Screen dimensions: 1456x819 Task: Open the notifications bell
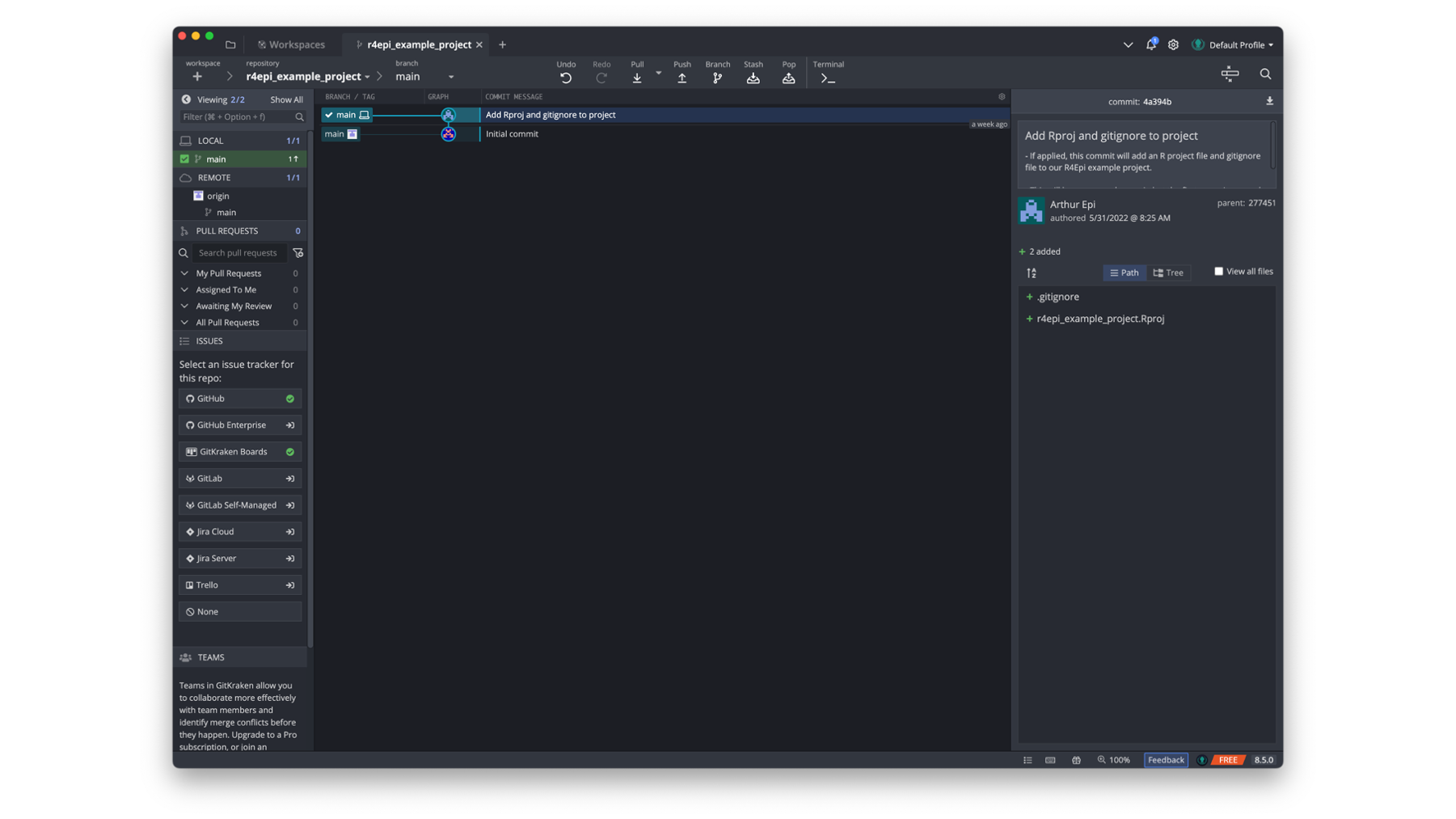tap(1150, 44)
